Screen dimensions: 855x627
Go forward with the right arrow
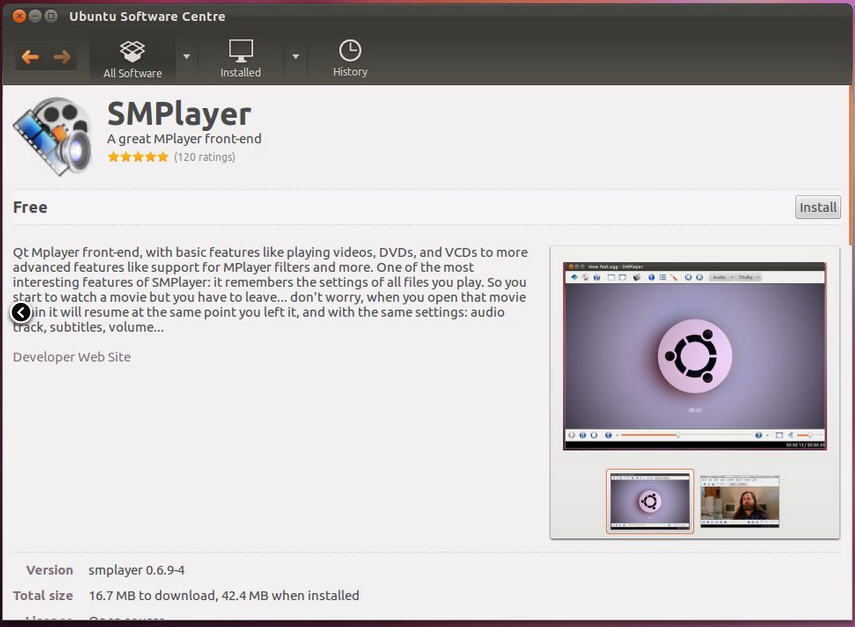coord(62,57)
